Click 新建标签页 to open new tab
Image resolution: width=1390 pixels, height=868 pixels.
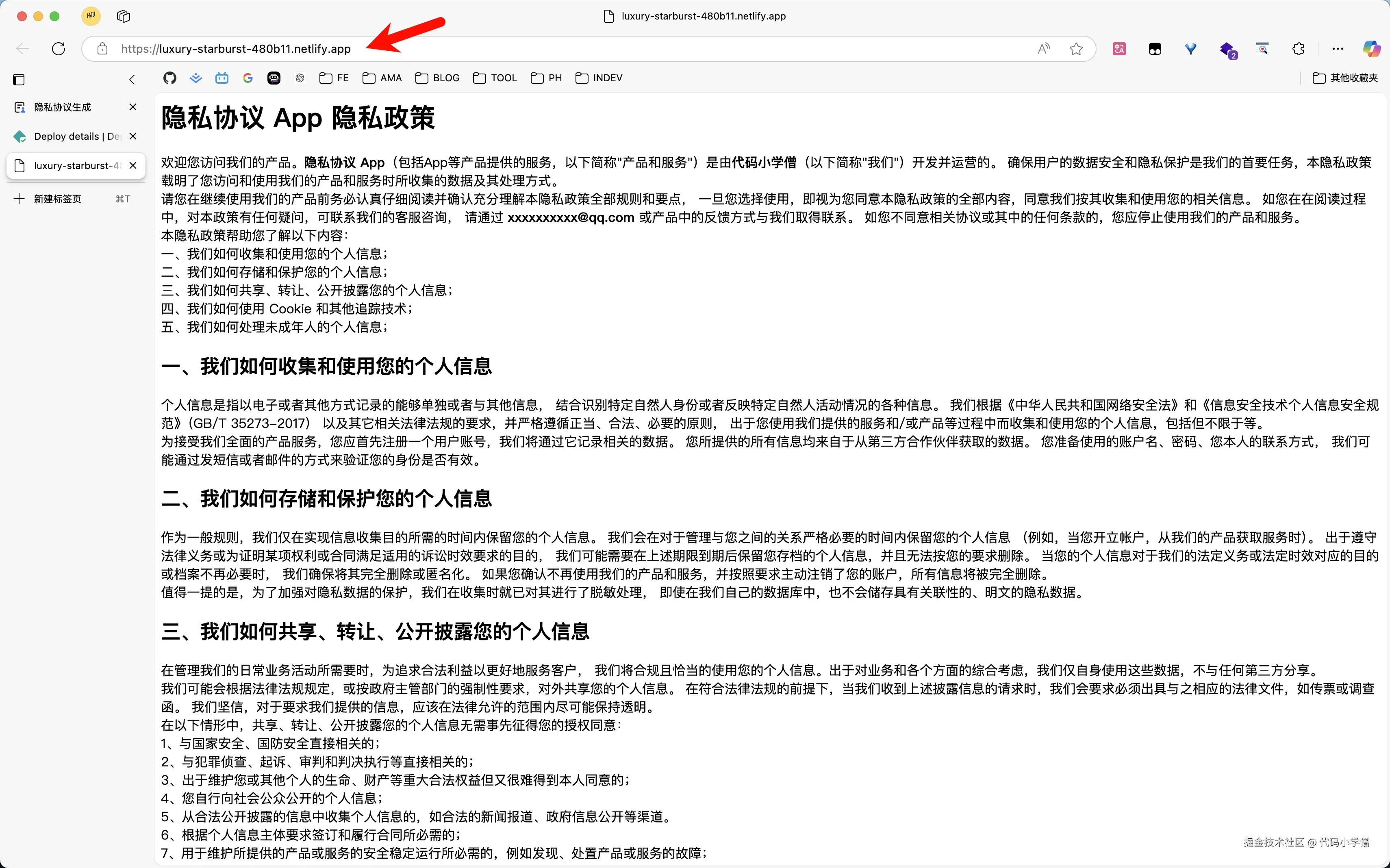[x=57, y=199]
